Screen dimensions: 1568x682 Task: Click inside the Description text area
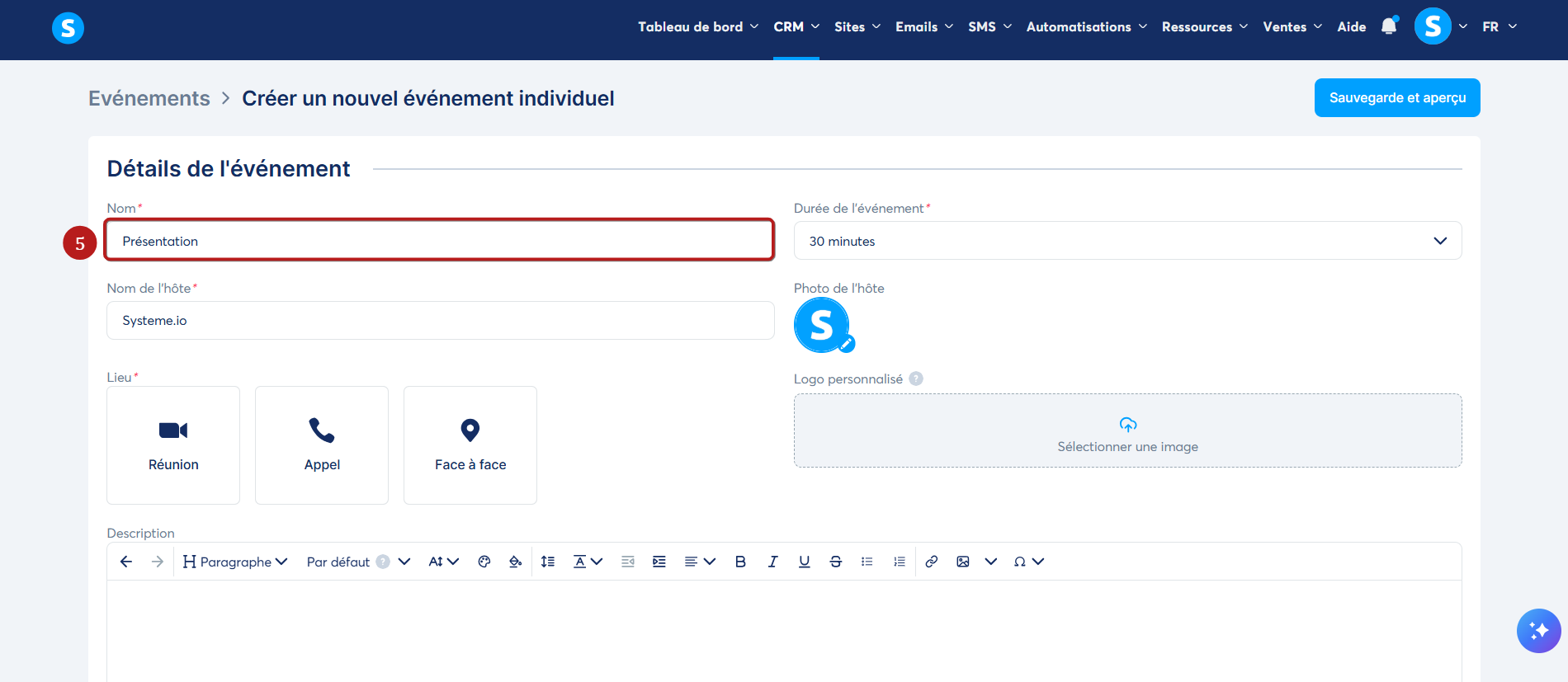coord(784,630)
